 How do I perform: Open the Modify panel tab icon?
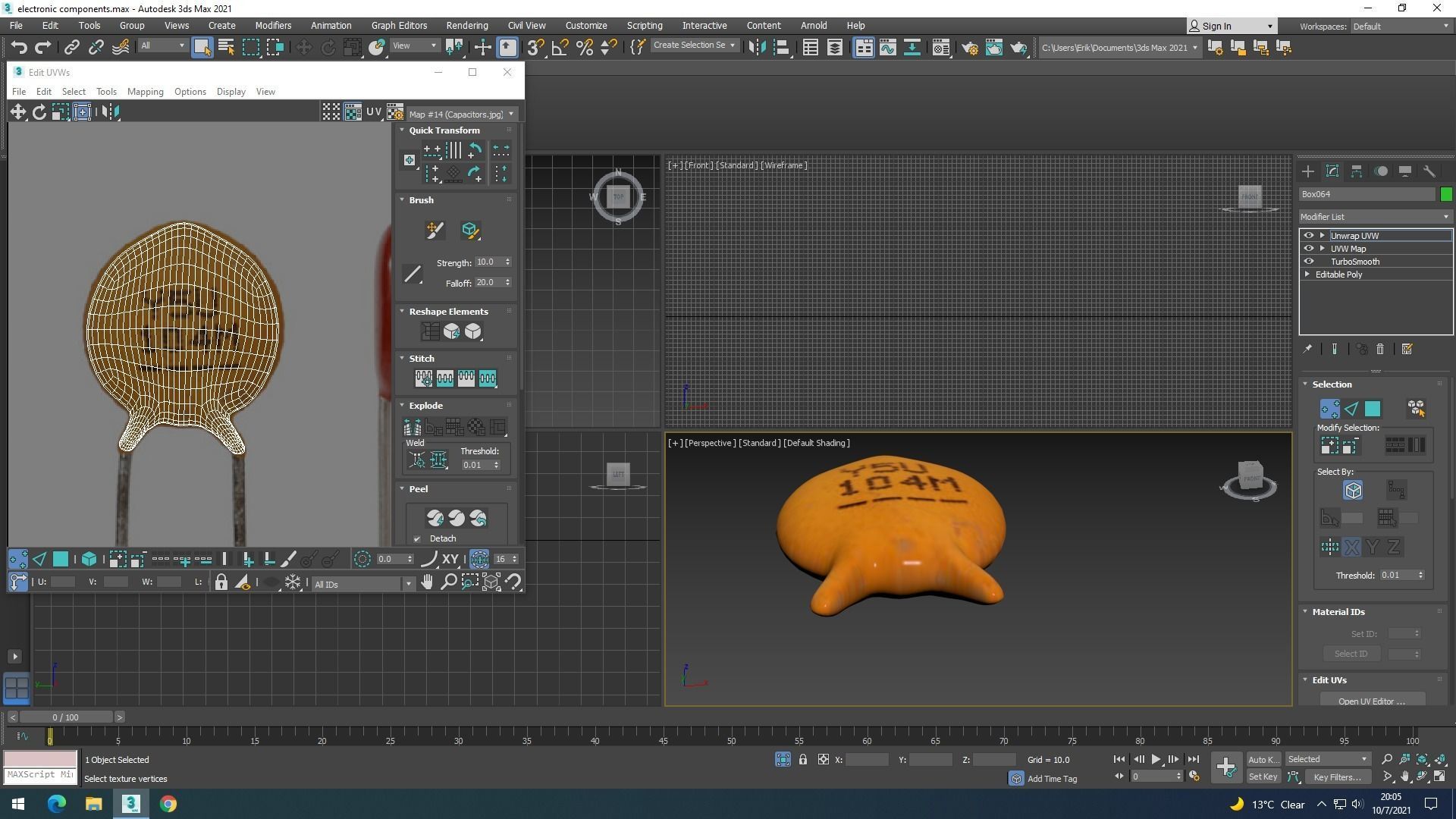1332,171
